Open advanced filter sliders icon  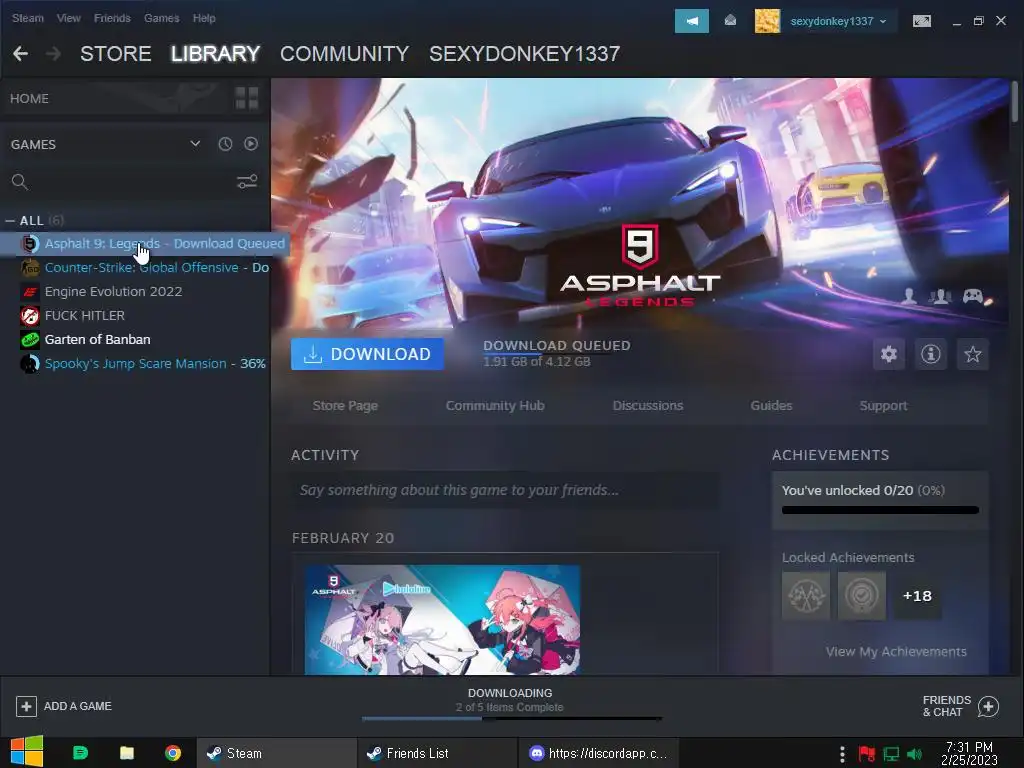click(247, 182)
